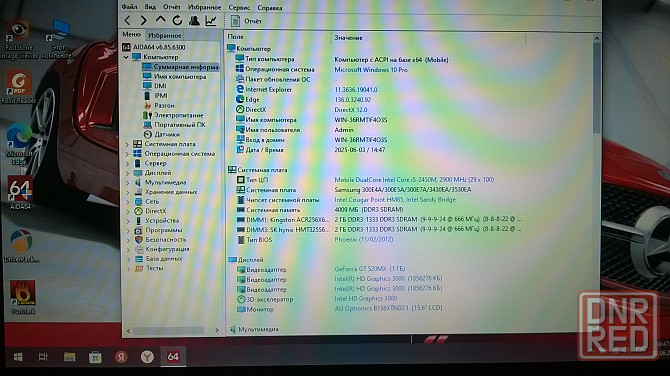Viewport: 670px width, 376px height.
Task: Switch to the Избранное tab in side panel
Action: point(165,35)
